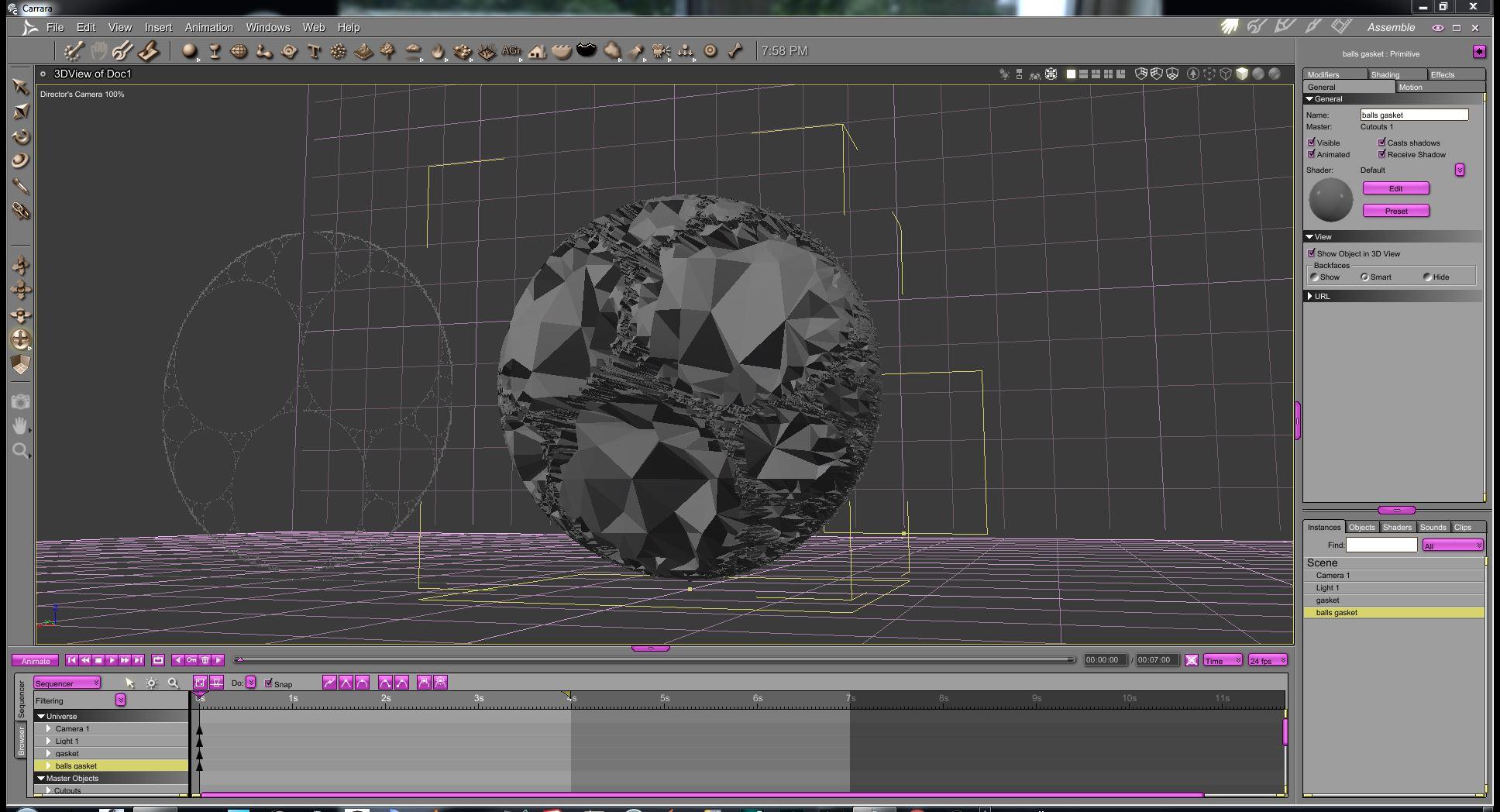Insert a camera object from toolbar
The width and height of the screenshot is (1500, 812).
661,51
